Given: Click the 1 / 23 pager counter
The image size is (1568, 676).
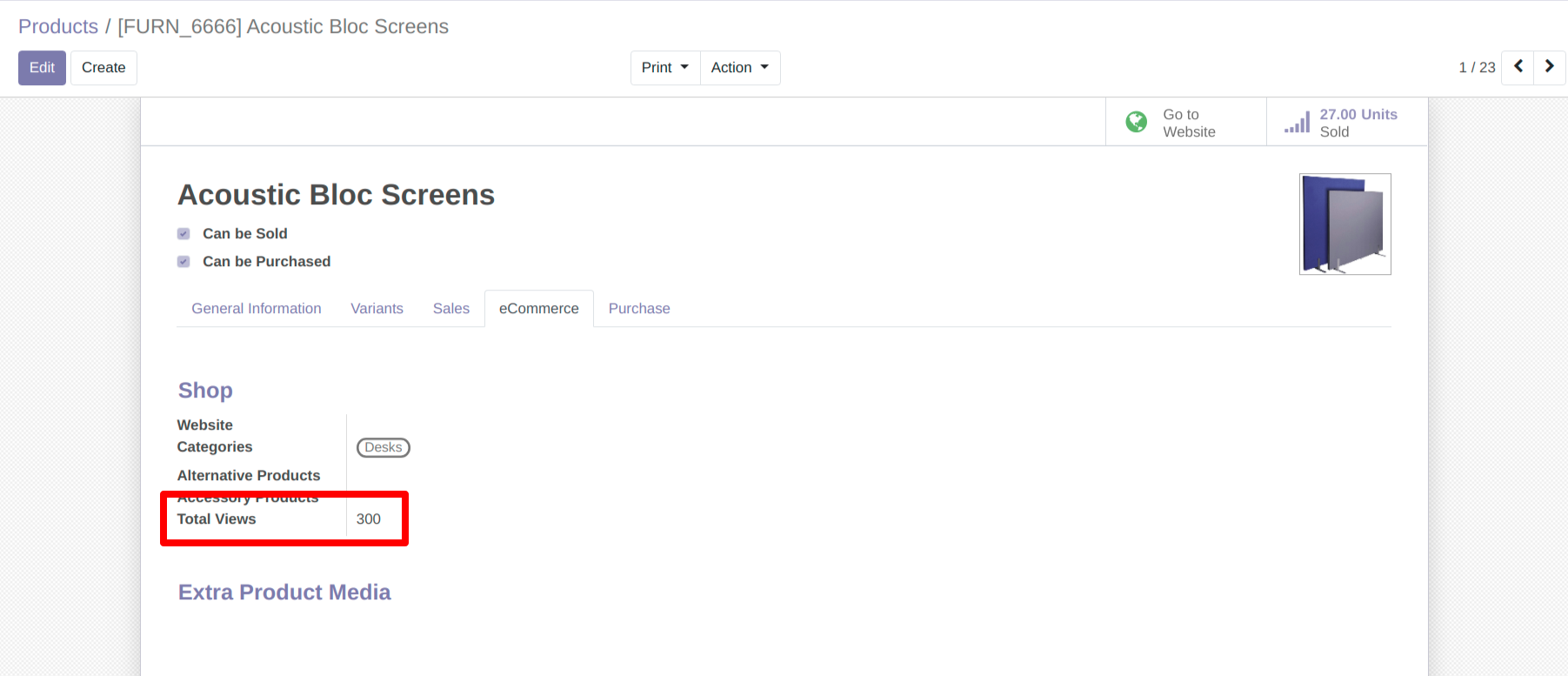Looking at the screenshot, I should [1476, 68].
